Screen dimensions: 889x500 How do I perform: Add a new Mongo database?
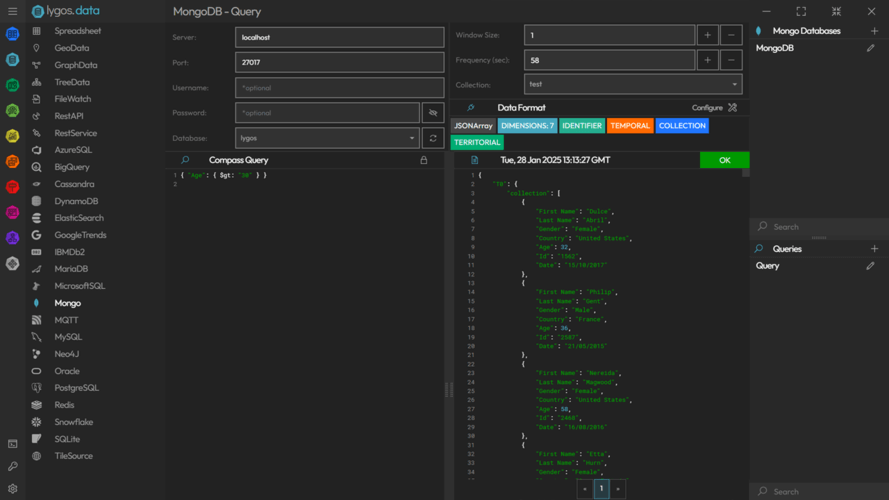874,31
